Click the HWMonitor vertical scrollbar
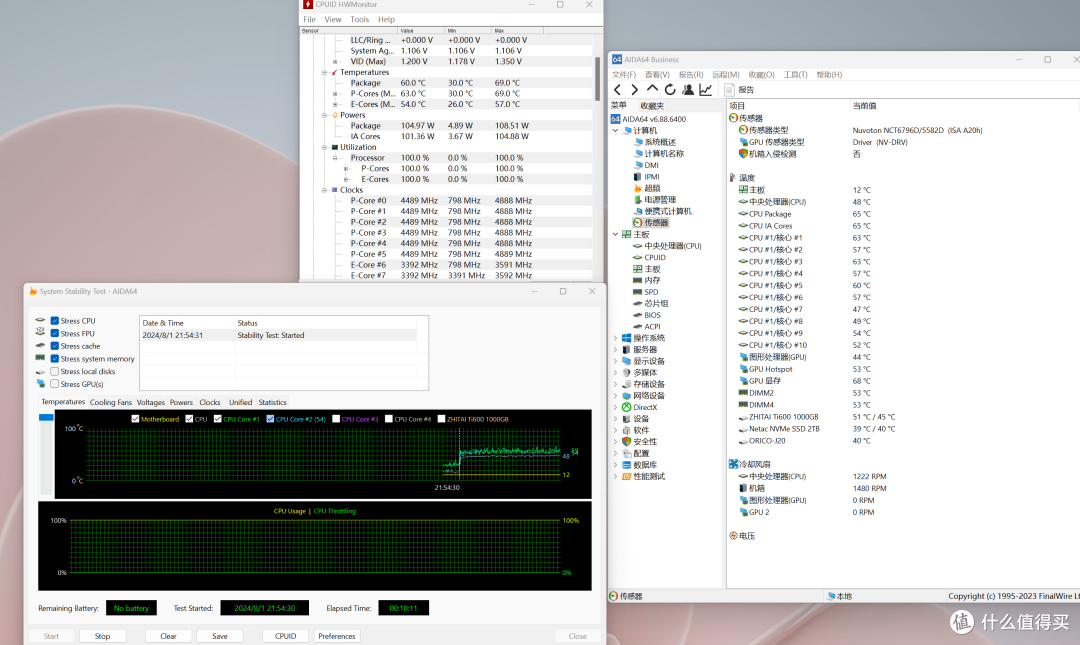The height and width of the screenshot is (645, 1080). pyautogui.click(x=597, y=78)
